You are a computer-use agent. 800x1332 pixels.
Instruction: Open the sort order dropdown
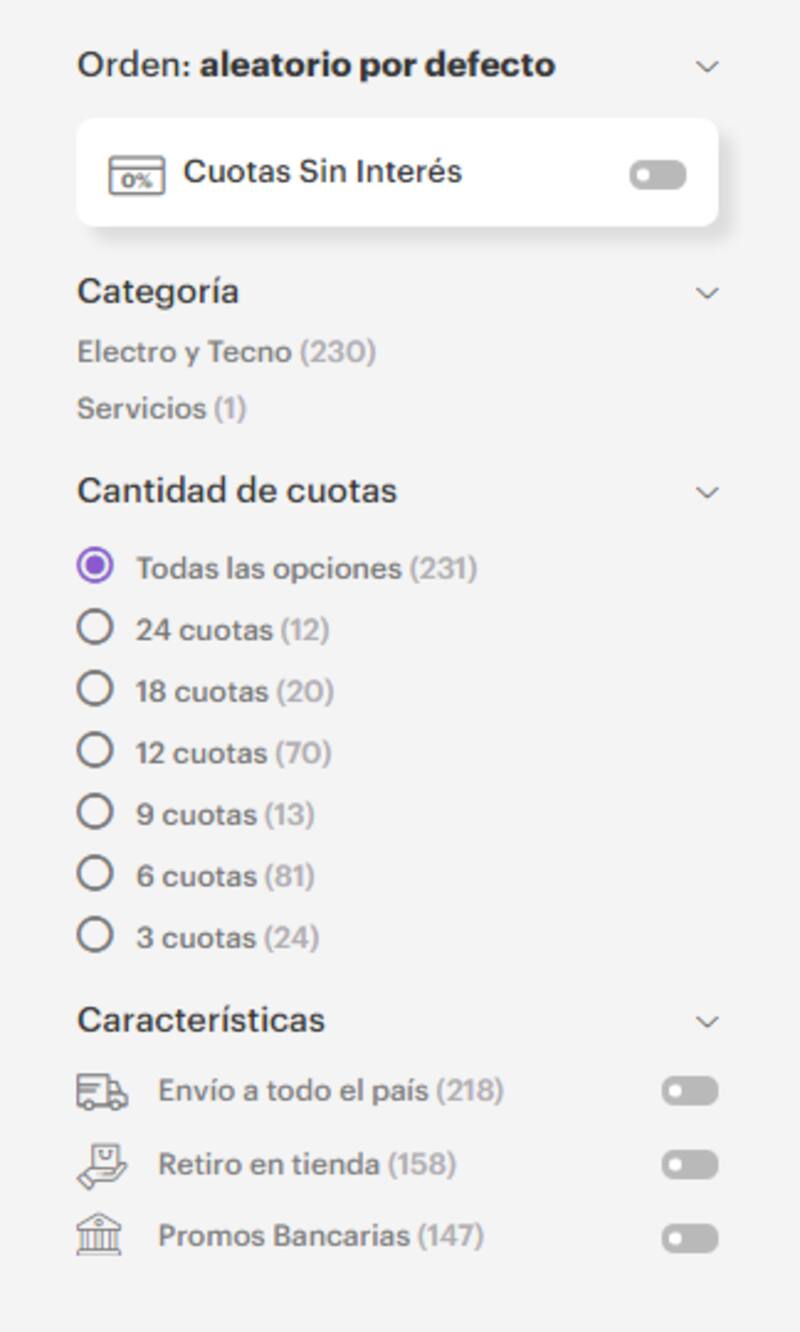tap(708, 66)
